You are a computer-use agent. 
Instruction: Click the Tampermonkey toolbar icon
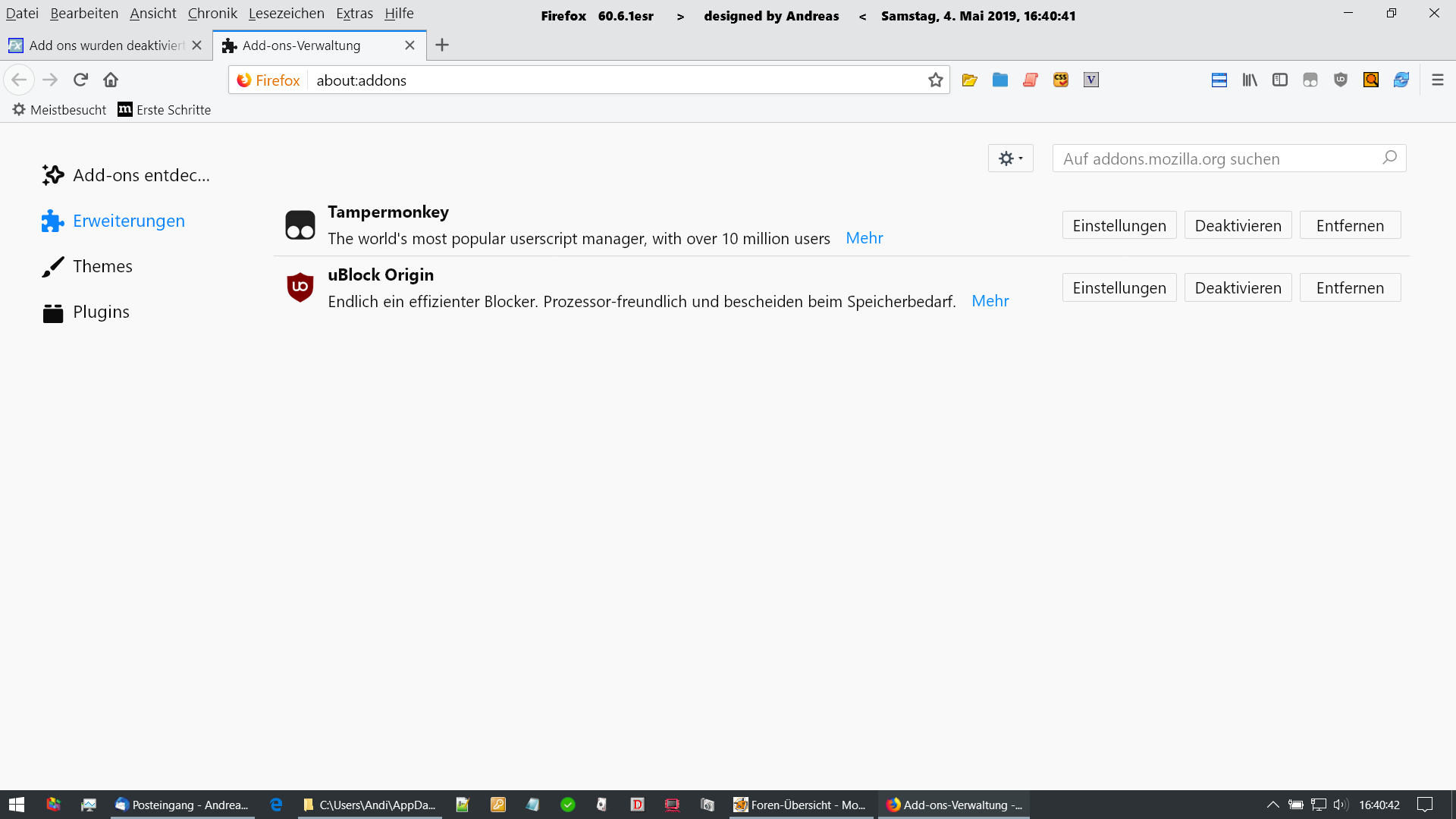click(1310, 80)
